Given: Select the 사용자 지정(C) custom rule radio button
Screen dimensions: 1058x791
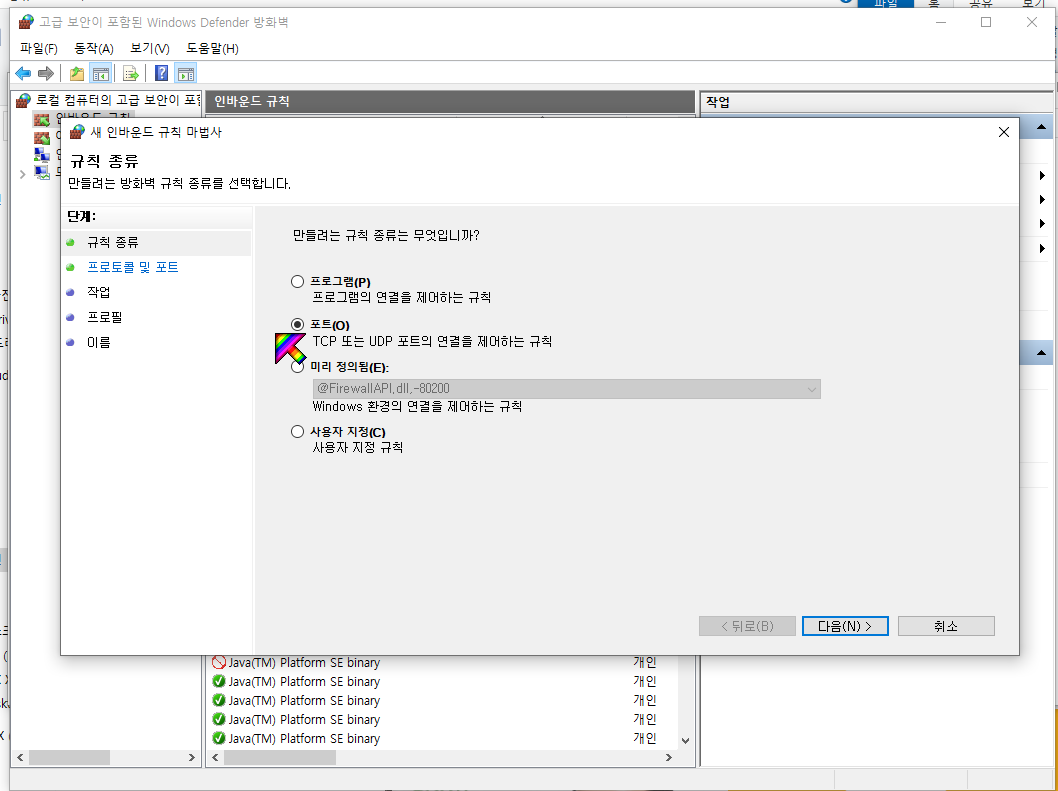Looking at the screenshot, I should pos(298,431).
